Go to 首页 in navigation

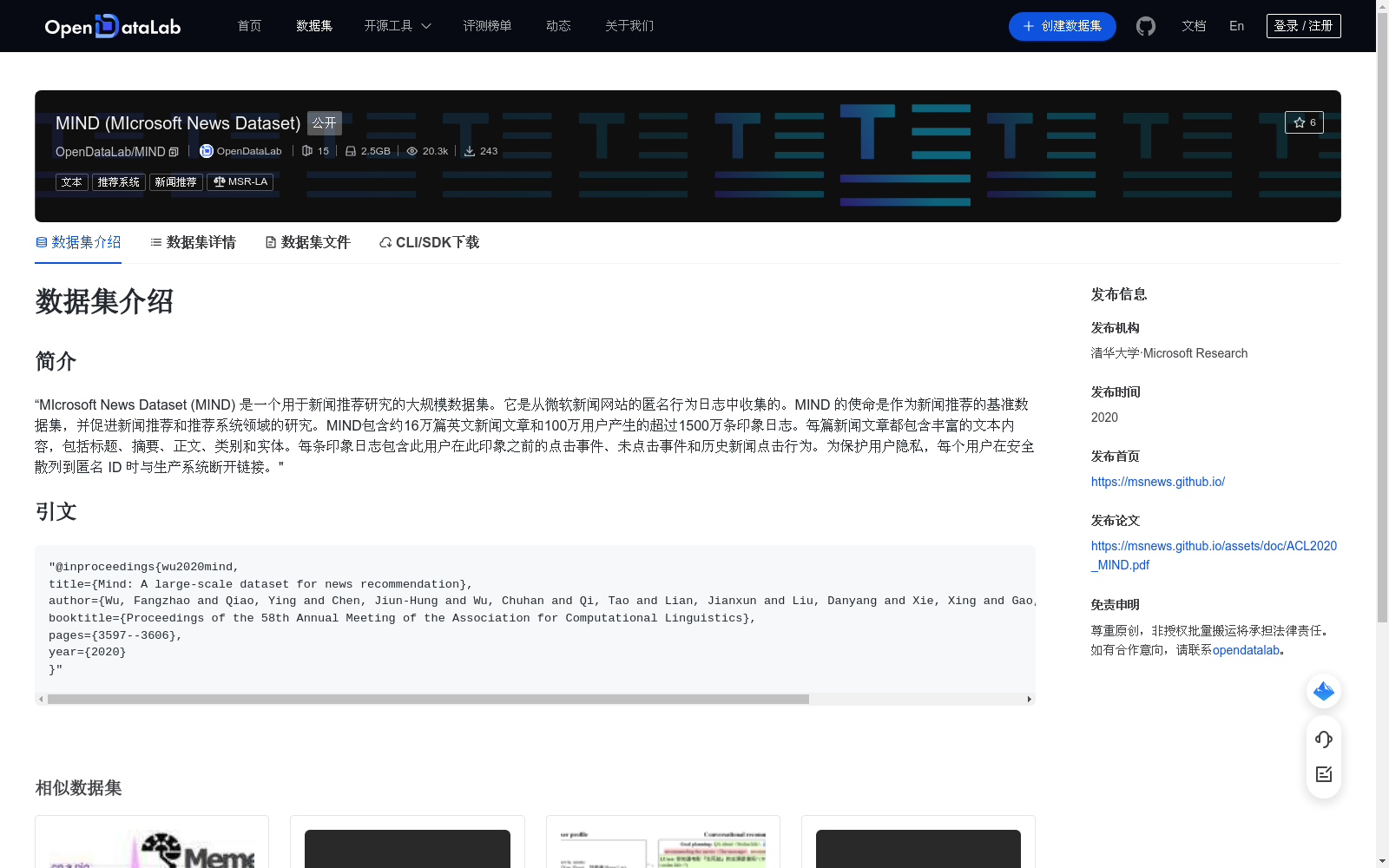[x=249, y=26]
